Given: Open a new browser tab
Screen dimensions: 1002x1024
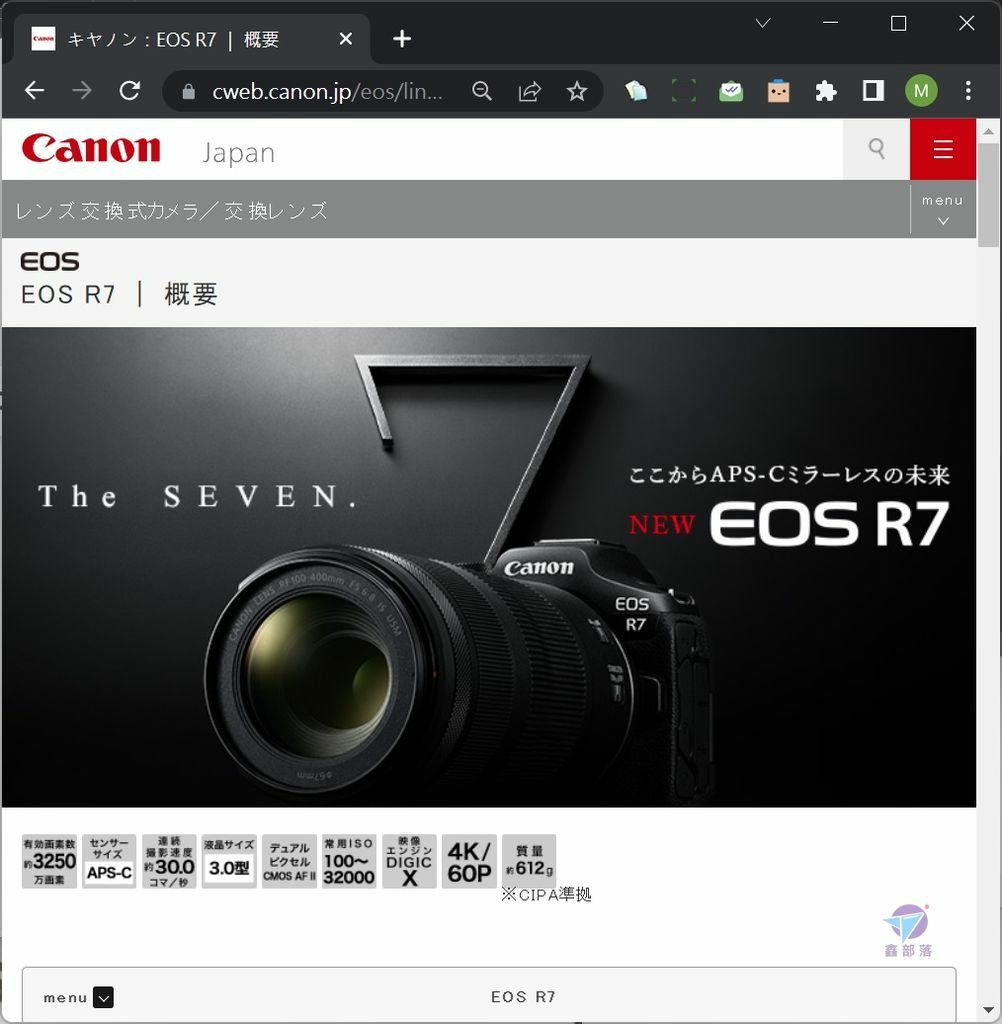Looking at the screenshot, I should pyautogui.click(x=402, y=39).
